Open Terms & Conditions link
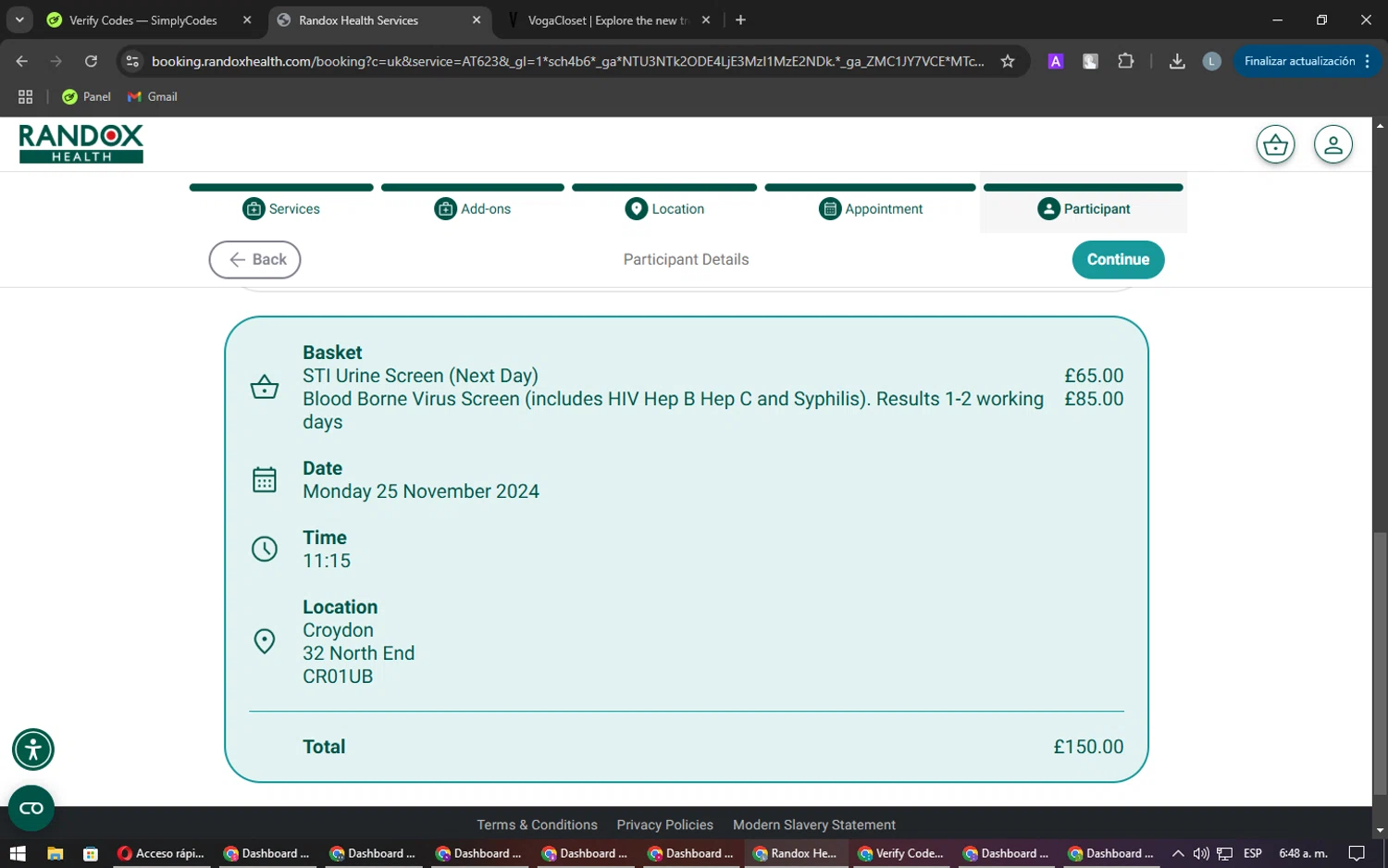The width and height of the screenshot is (1388, 868). coord(537,825)
